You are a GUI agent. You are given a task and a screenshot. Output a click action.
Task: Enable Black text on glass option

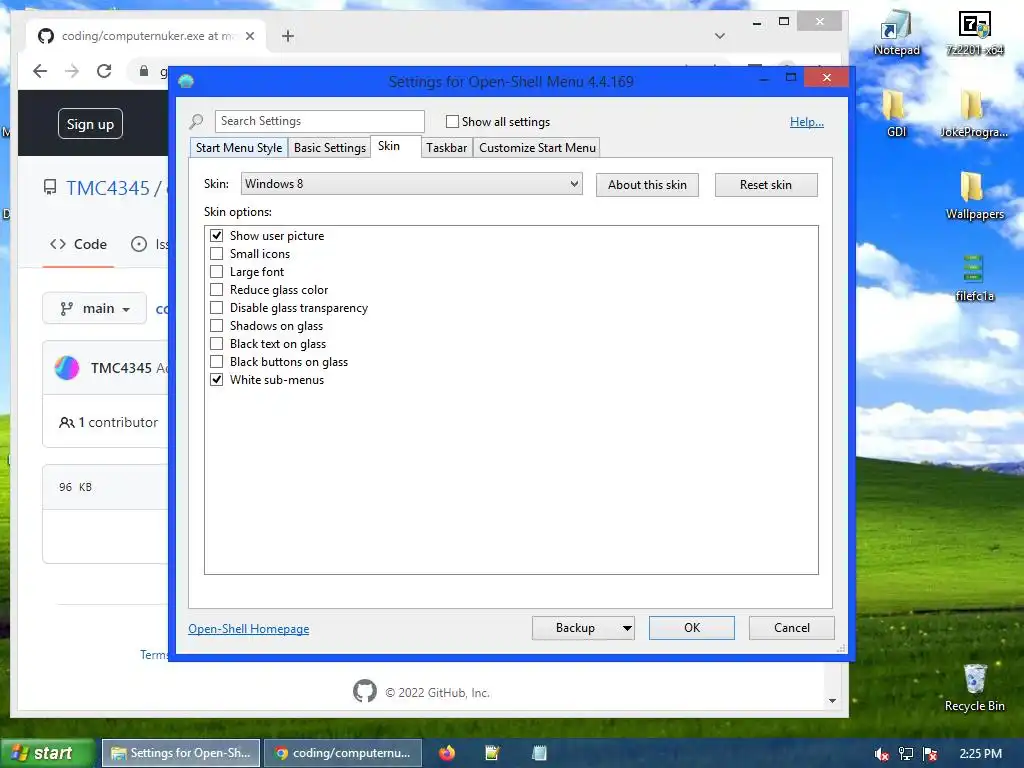pyautogui.click(x=216, y=344)
